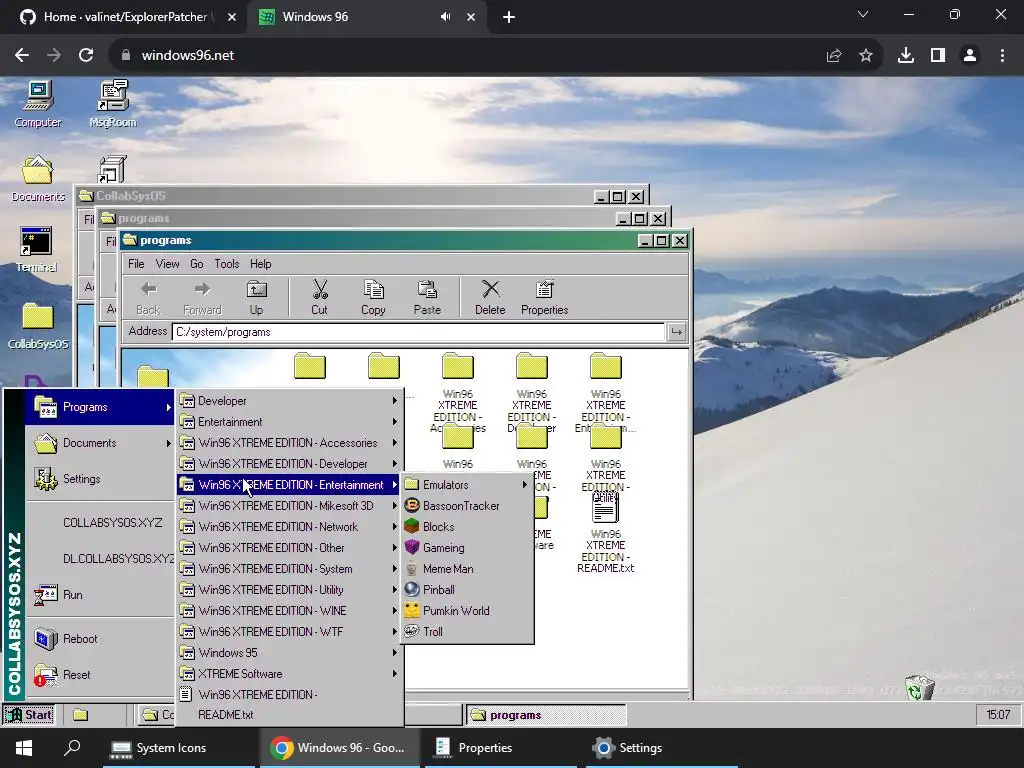Launch Troll from the submenu
Image resolution: width=1024 pixels, height=768 pixels.
click(x=467, y=631)
